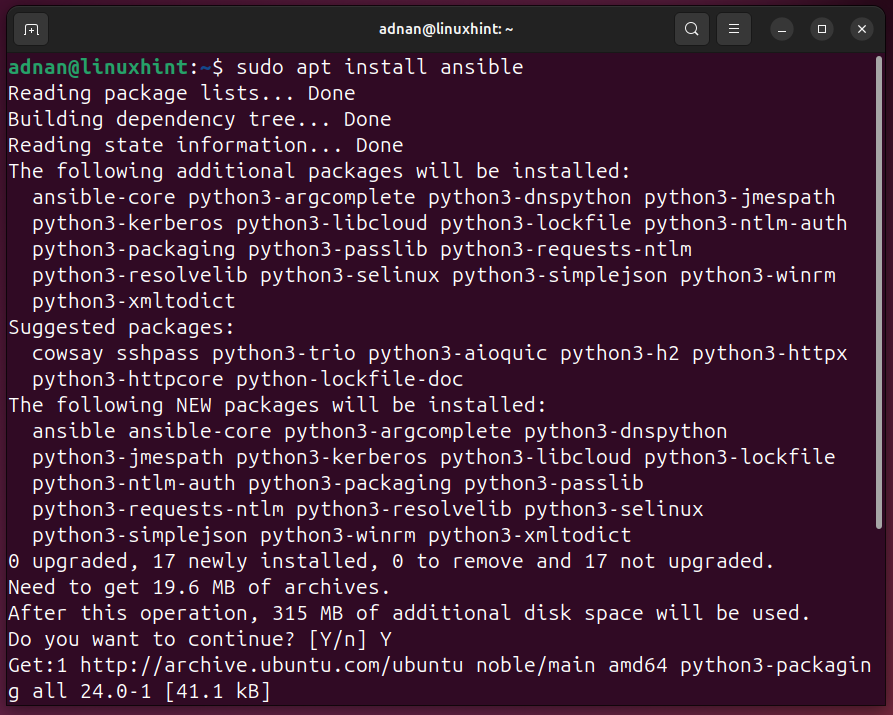The height and width of the screenshot is (715, 893).
Task: Click the [Y/n] confirmation prompt
Action: click(x=337, y=639)
